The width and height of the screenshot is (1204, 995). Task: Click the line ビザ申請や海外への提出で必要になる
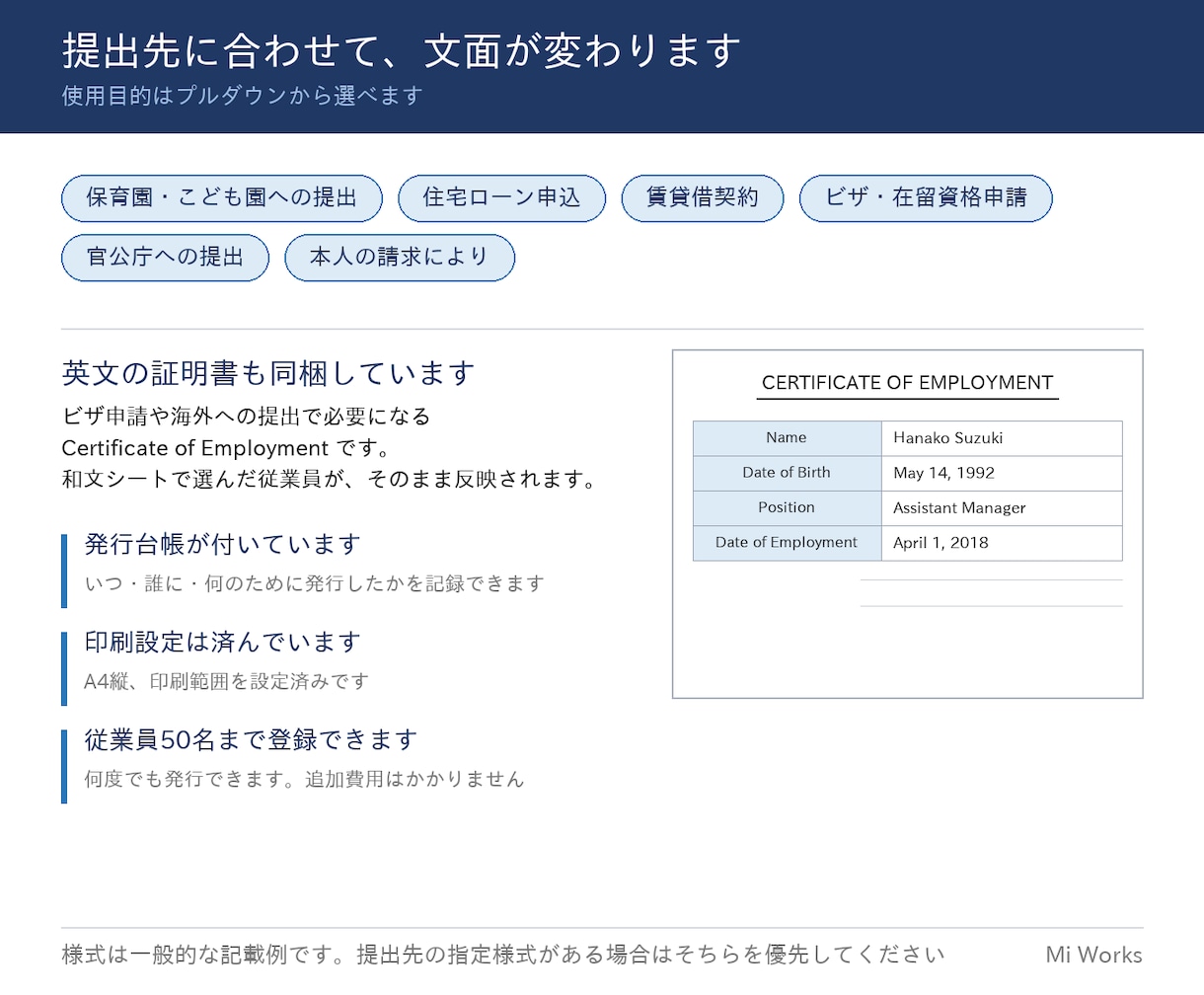(x=246, y=417)
